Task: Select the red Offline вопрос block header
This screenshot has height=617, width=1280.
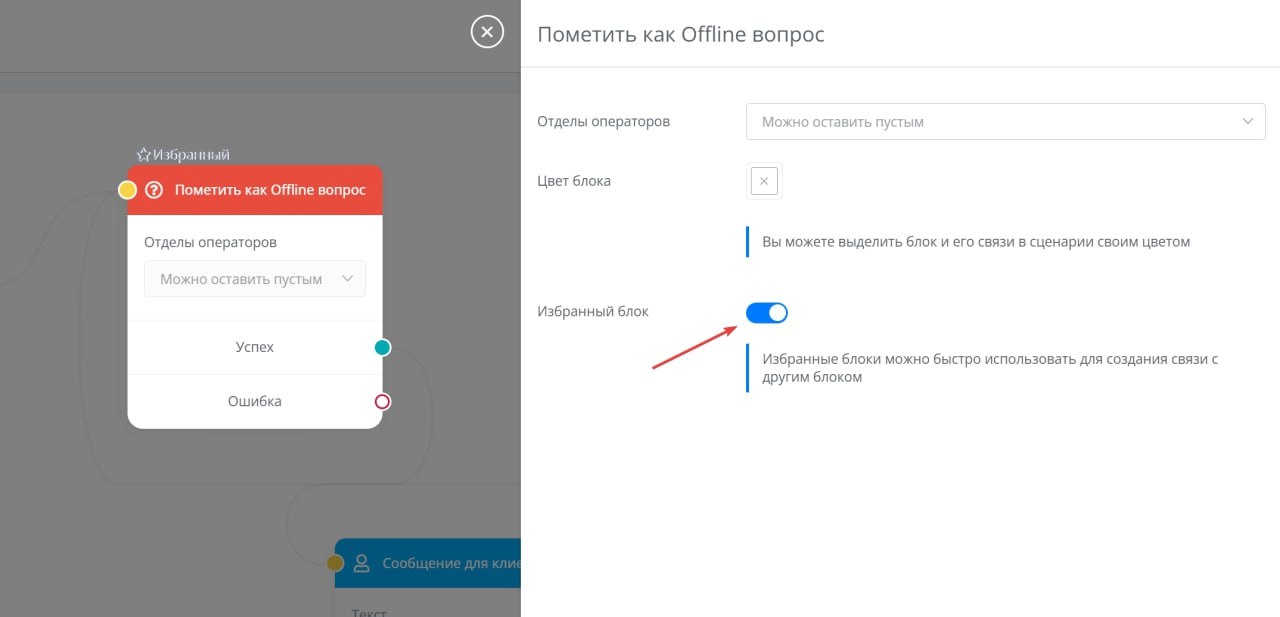Action: click(270, 190)
